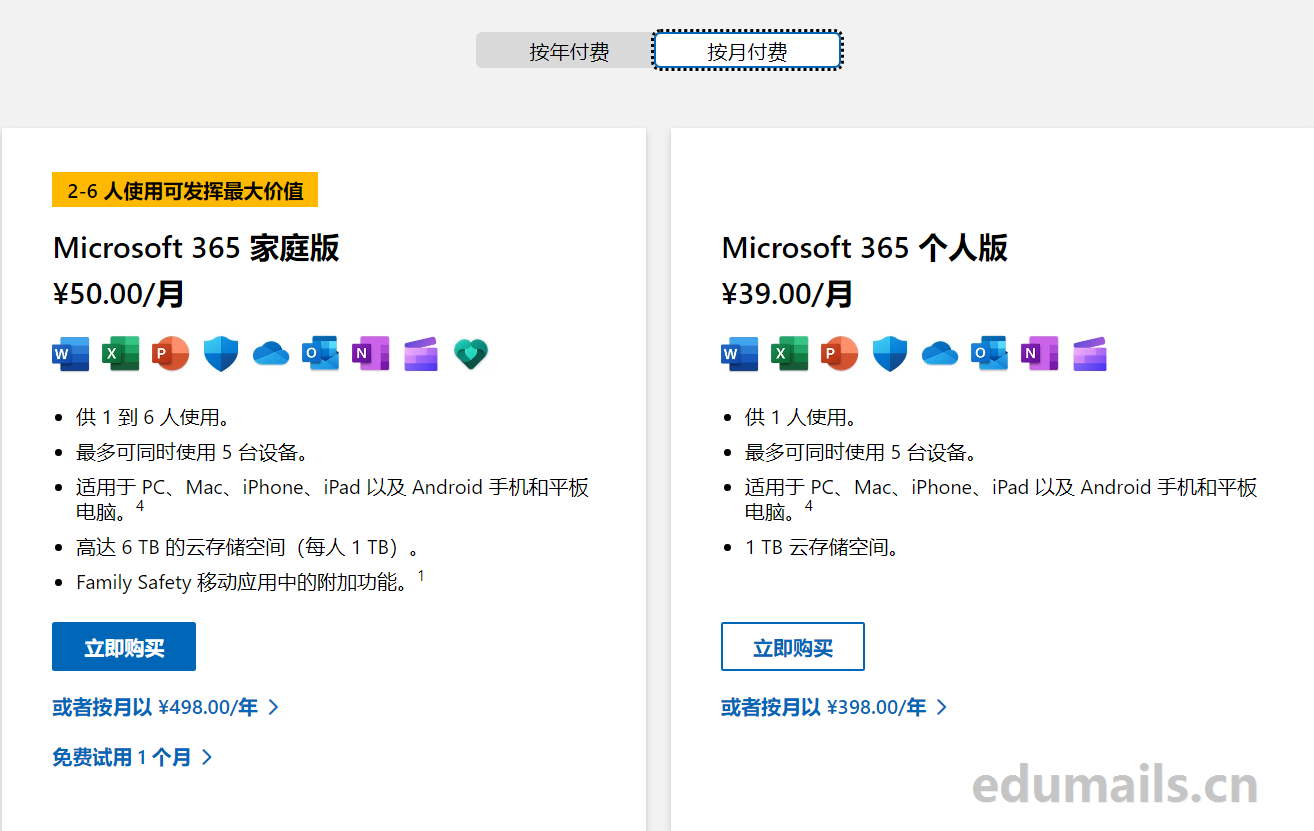Click the 1 TB 云存储空间 bullet

point(823,547)
